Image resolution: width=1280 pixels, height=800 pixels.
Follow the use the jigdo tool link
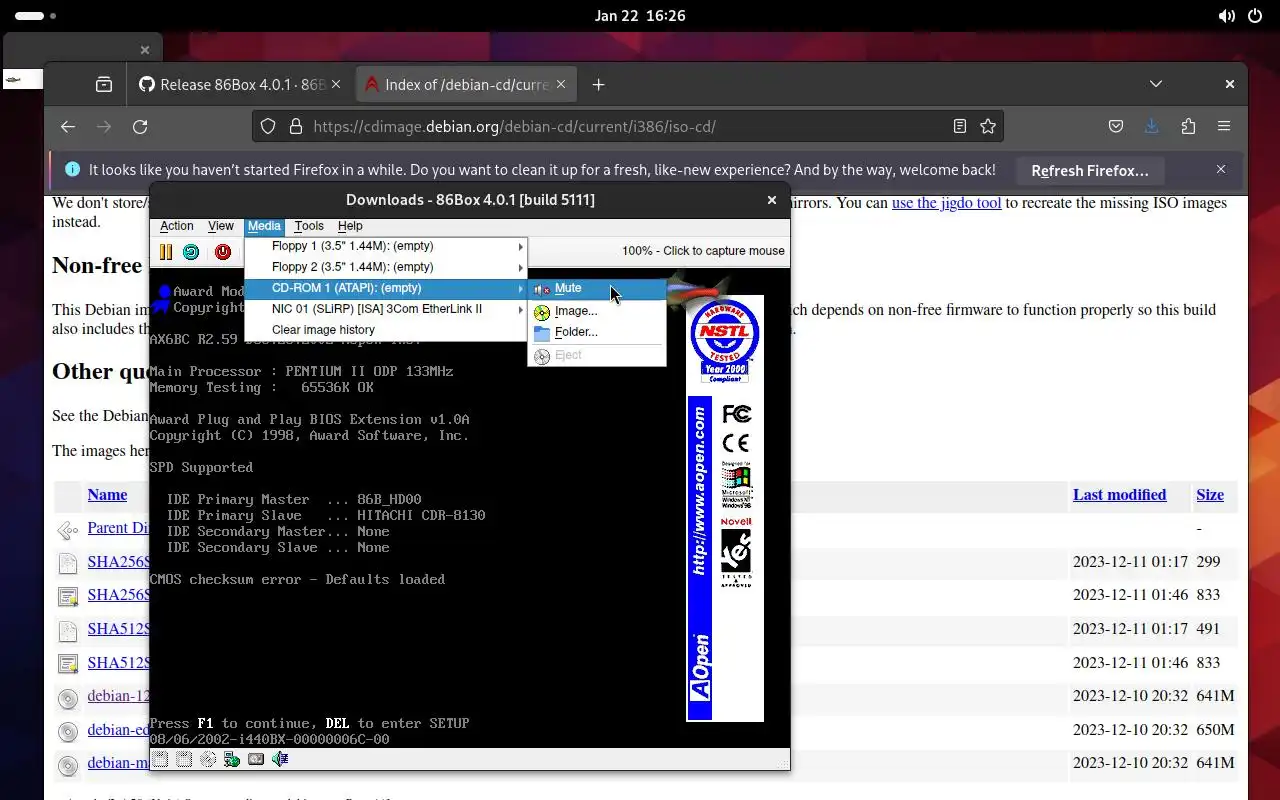coord(946,202)
